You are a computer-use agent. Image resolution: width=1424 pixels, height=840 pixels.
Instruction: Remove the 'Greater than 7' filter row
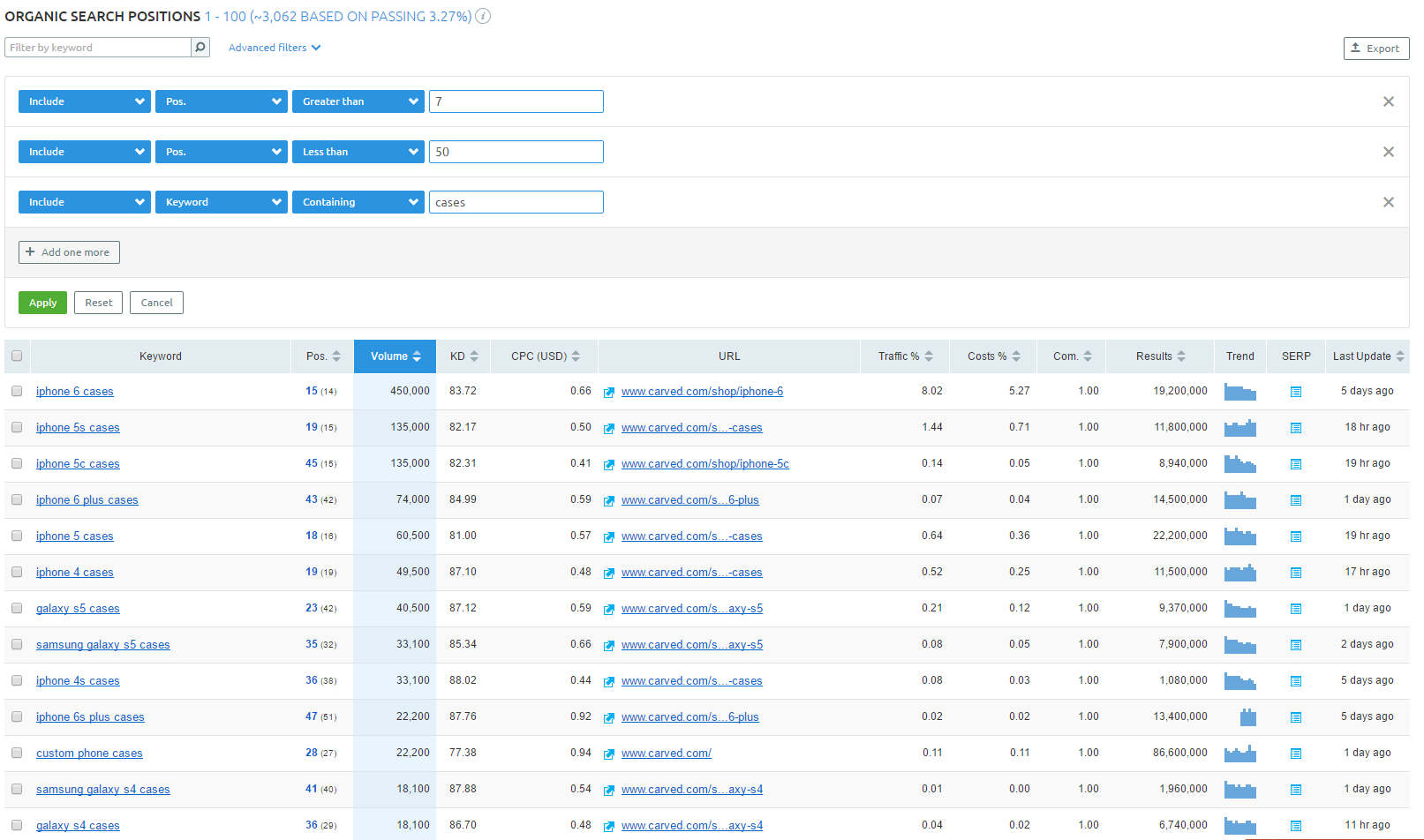[1388, 101]
